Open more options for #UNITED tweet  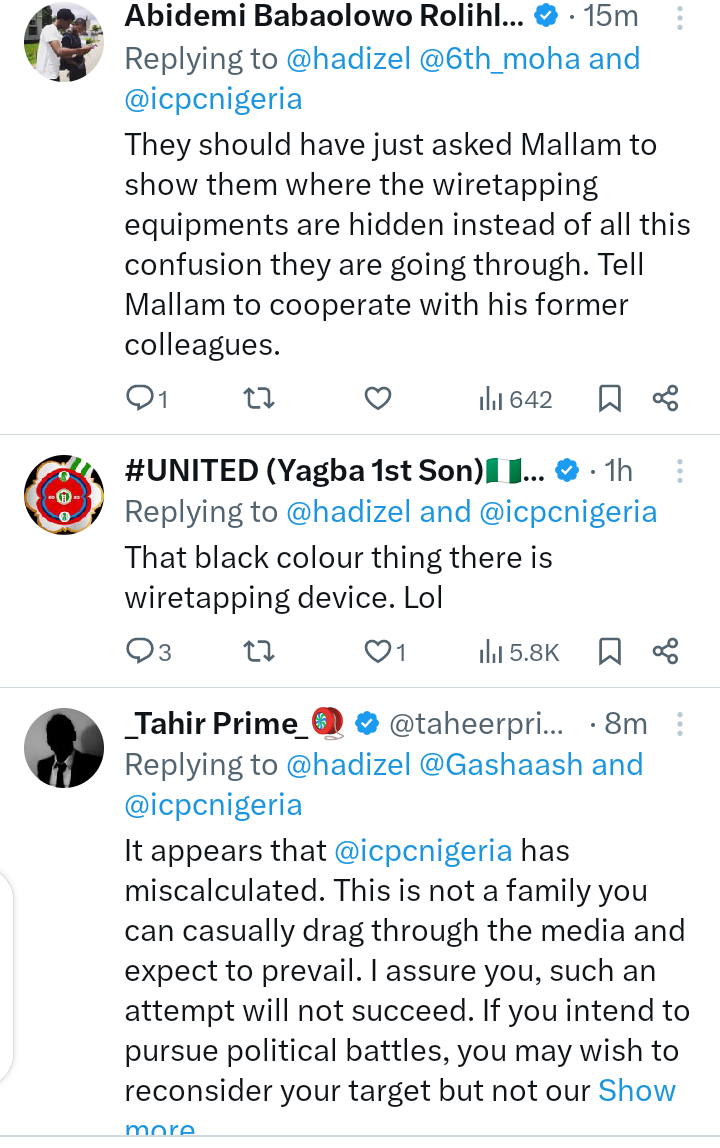pyautogui.click(x=680, y=470)
